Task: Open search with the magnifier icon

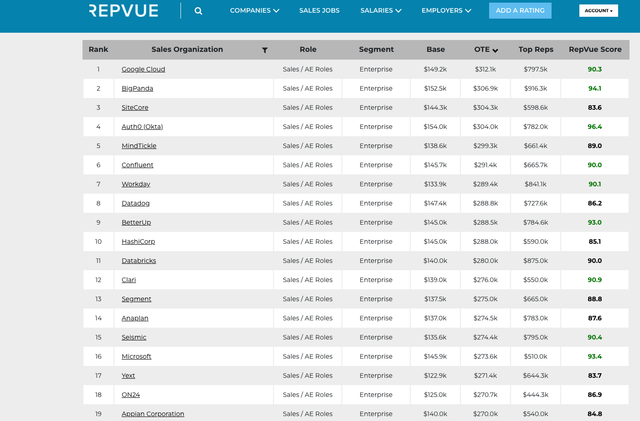Action: click(x=198, y=11)
